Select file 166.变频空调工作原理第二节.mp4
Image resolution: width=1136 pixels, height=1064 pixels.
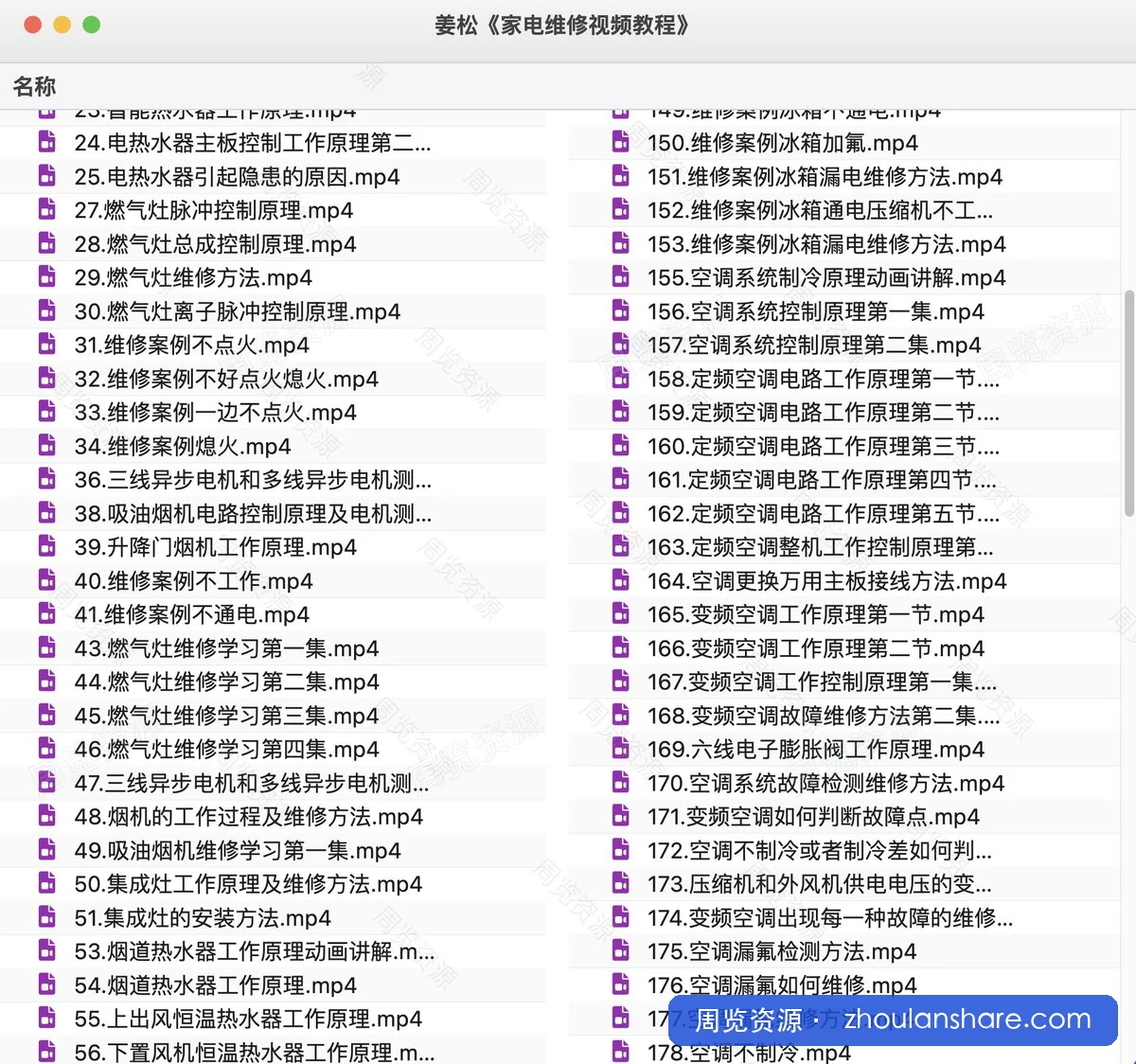[x=816, y=648]
